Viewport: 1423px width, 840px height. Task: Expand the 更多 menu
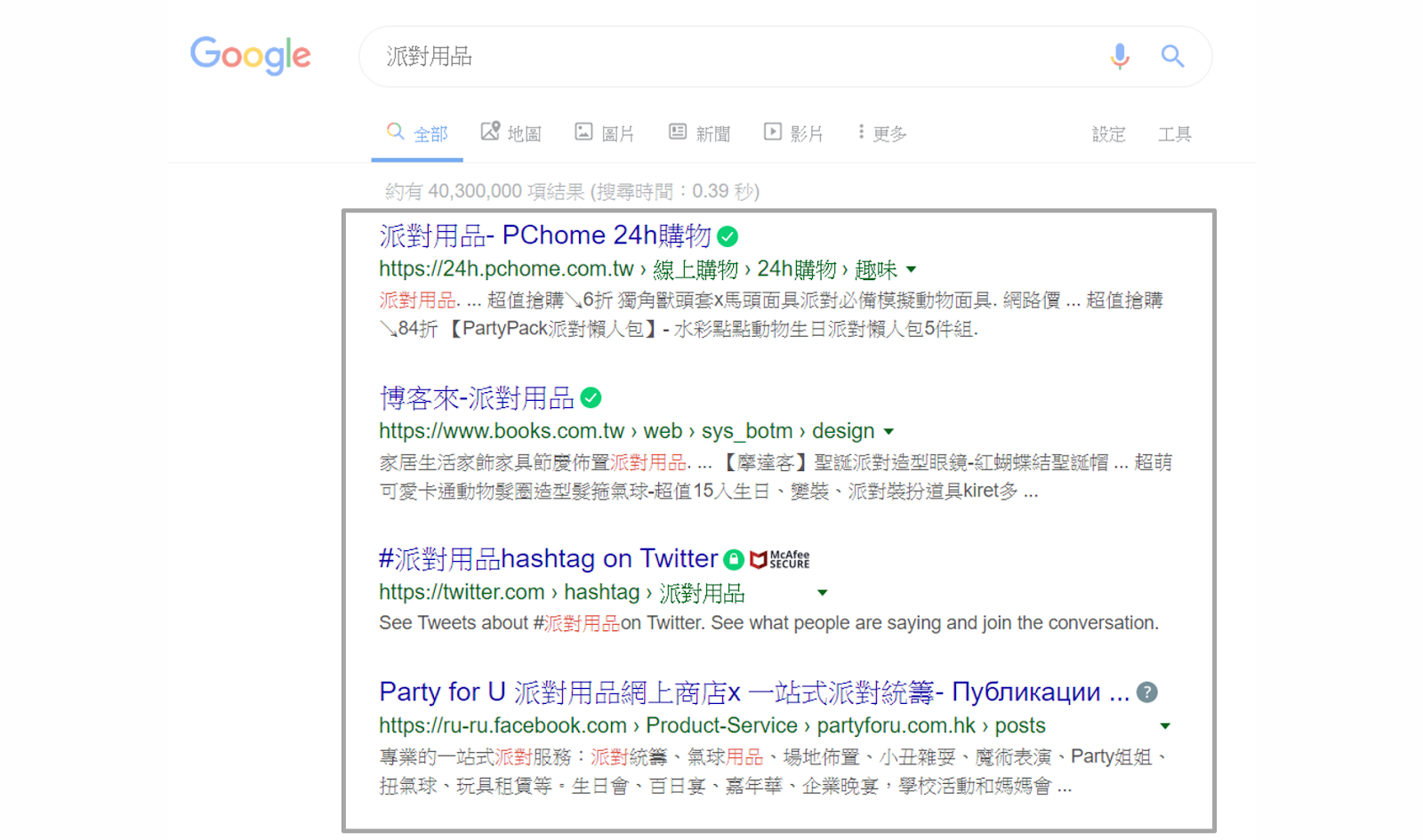point(882,133)
